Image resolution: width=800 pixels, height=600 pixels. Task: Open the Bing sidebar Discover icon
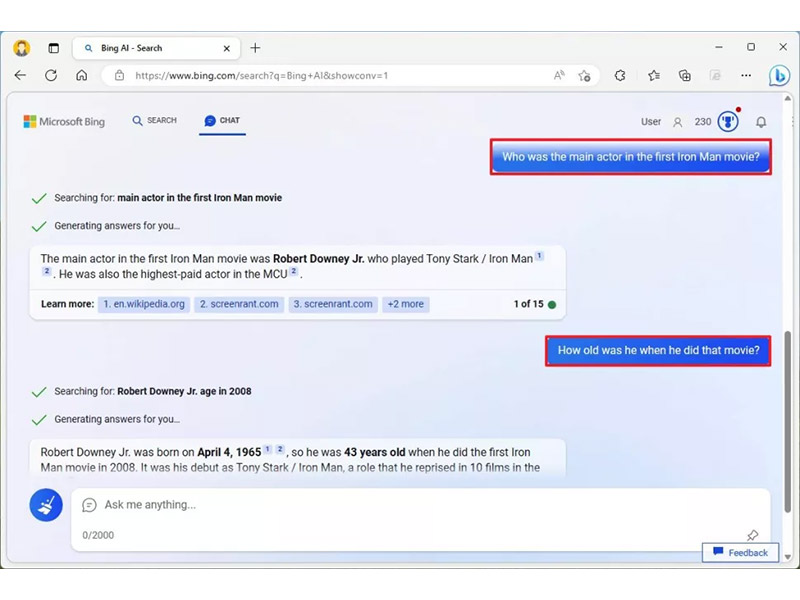tap(779, 76)
